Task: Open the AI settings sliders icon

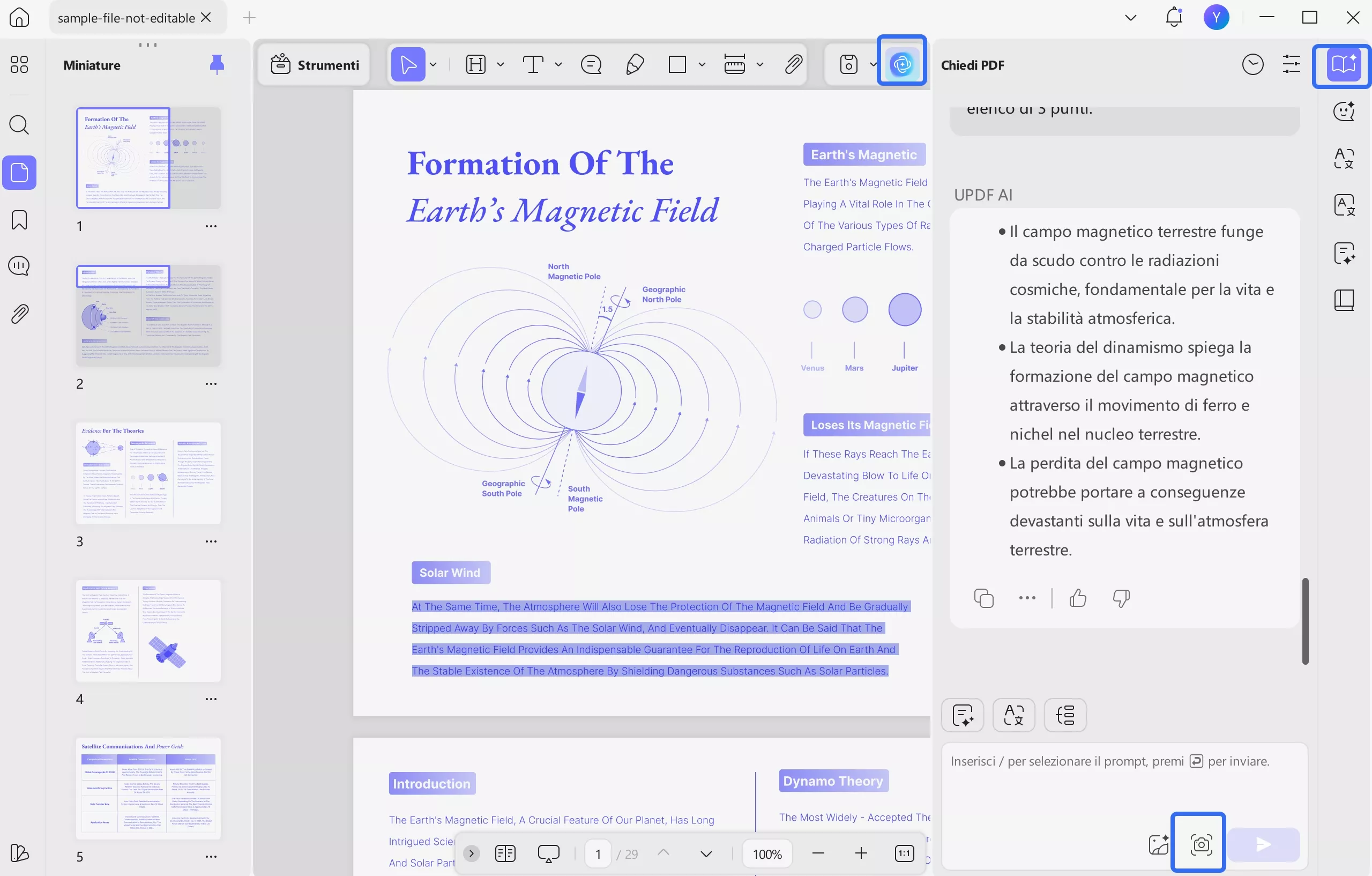Action: pyautogui.click(x=1291, y=64)
